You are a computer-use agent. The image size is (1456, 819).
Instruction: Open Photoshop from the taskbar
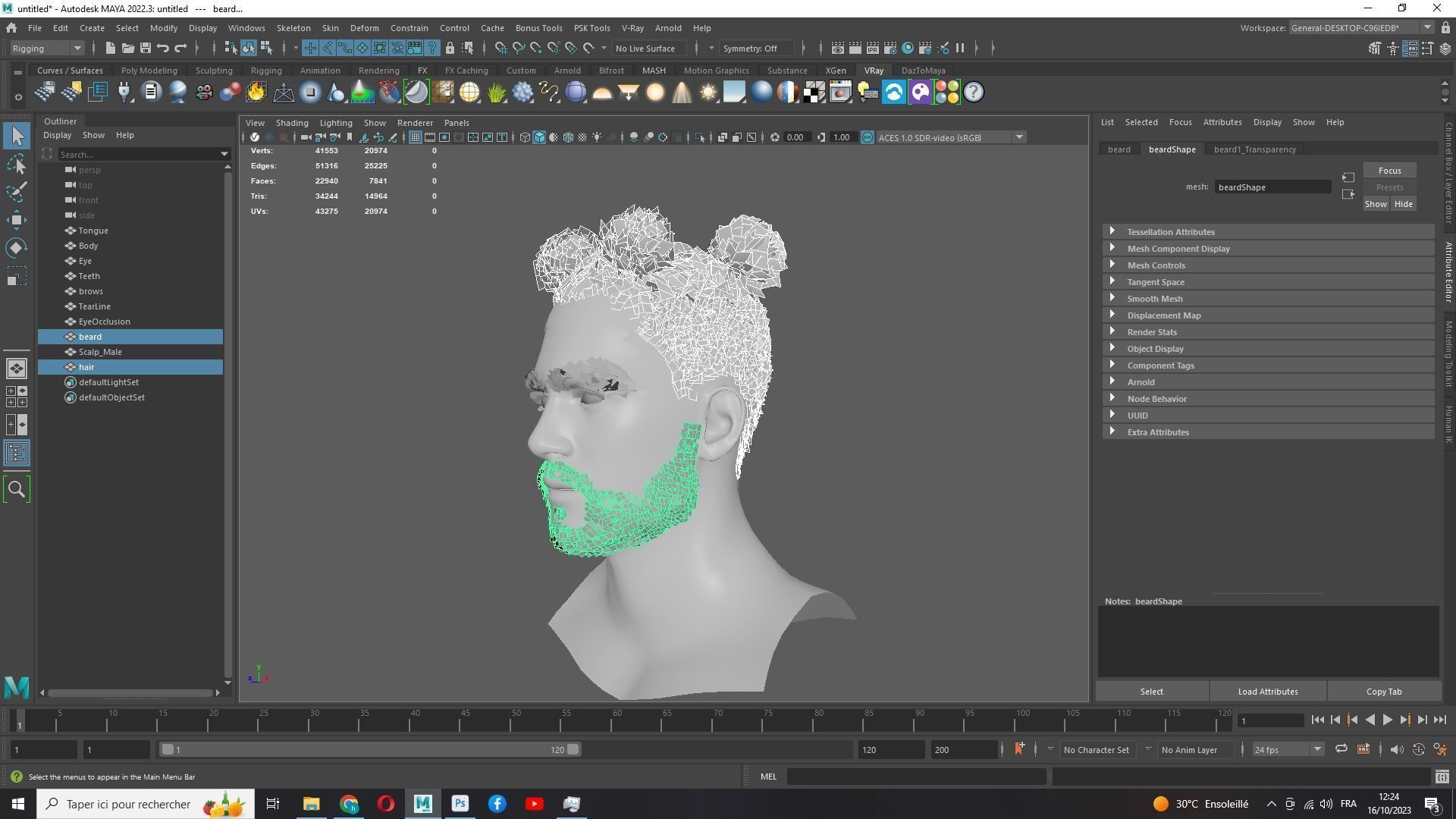[x=460, y=804]
